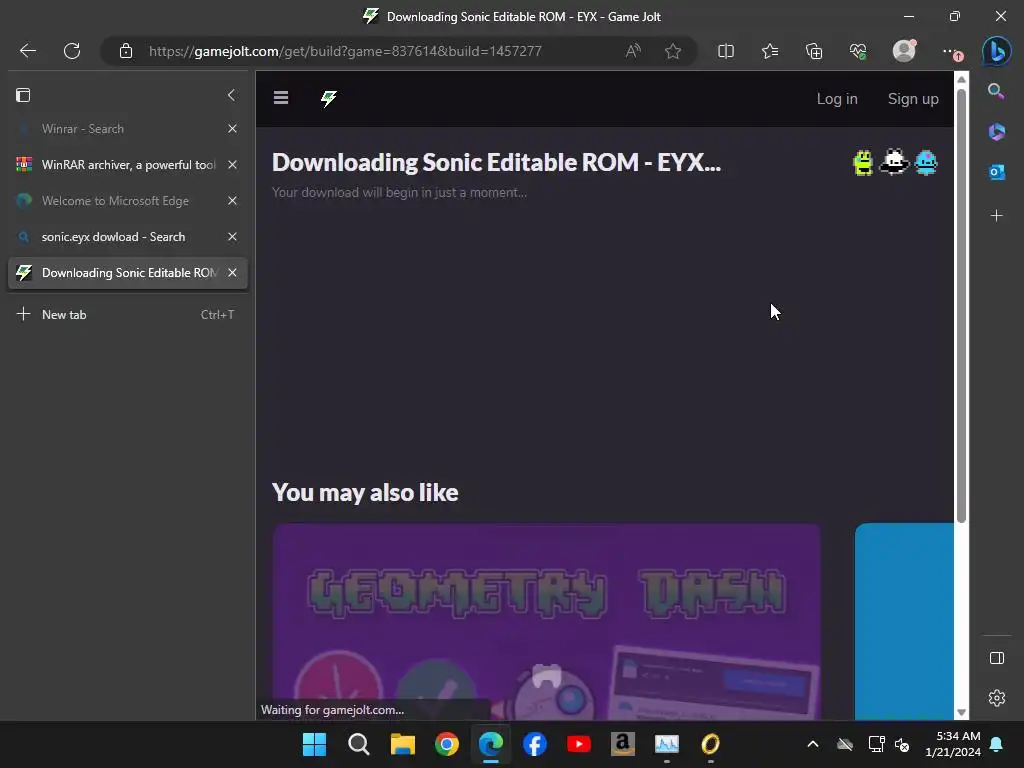Viewport: 1024px width, 768px height.
Task: Open Amazon from the taskbar
Action: pos(622,744)
